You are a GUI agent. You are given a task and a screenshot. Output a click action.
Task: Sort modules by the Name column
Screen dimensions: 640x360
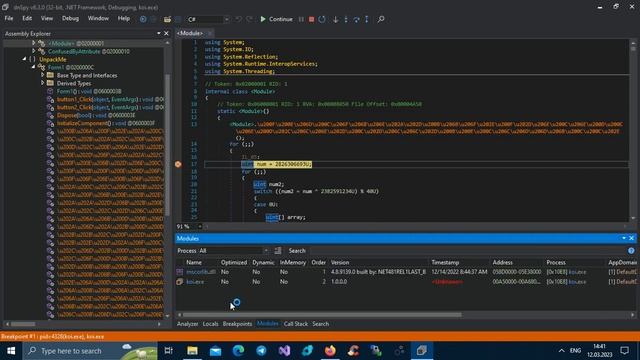pos(194,262)
